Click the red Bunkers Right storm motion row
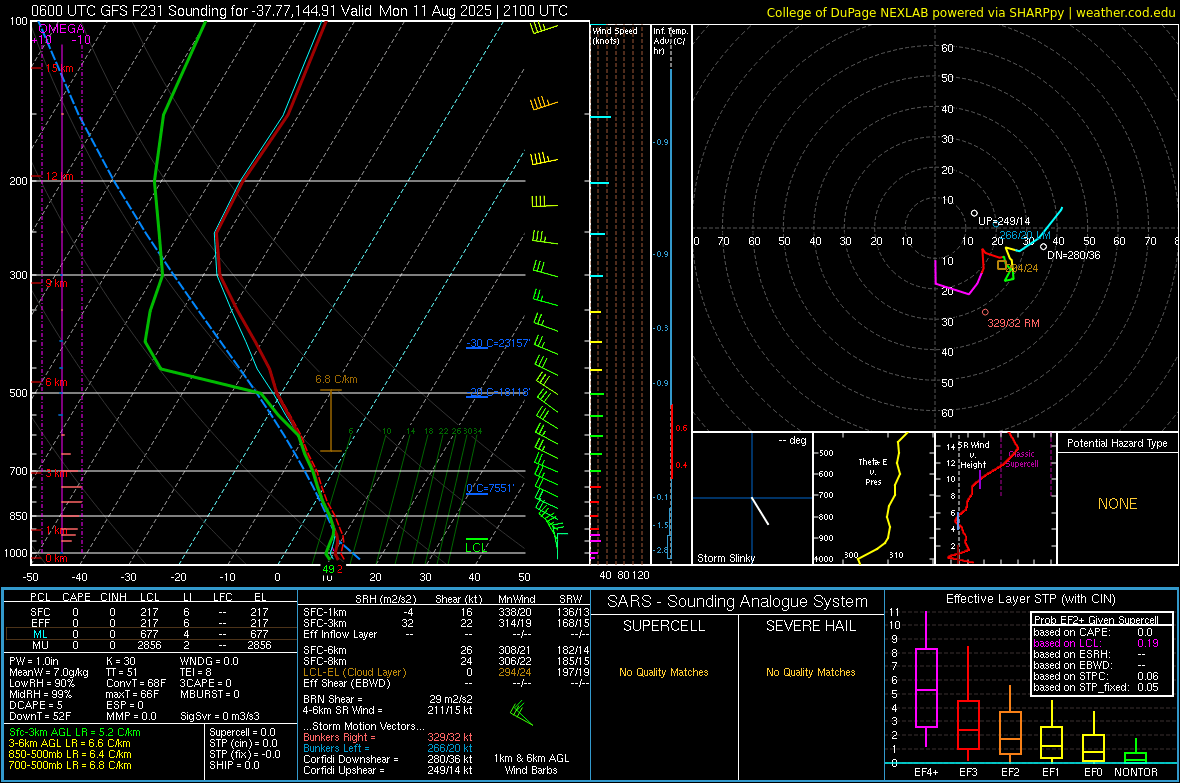 click(388, 737)
